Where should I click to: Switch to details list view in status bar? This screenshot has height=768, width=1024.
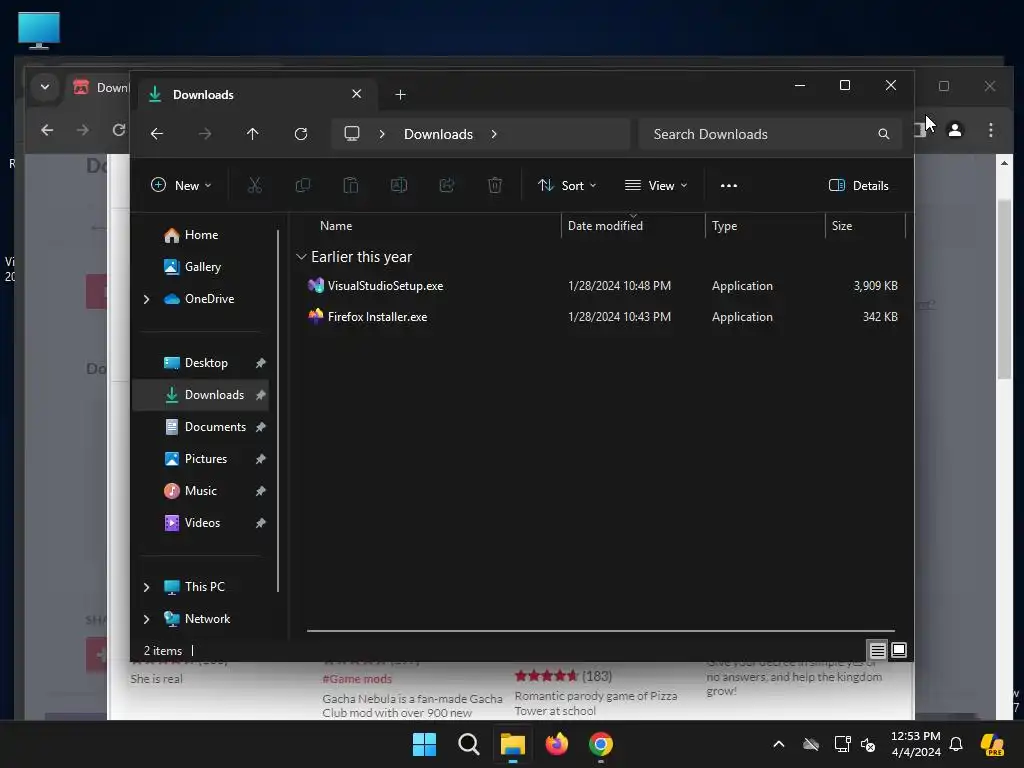coord(877,650)
